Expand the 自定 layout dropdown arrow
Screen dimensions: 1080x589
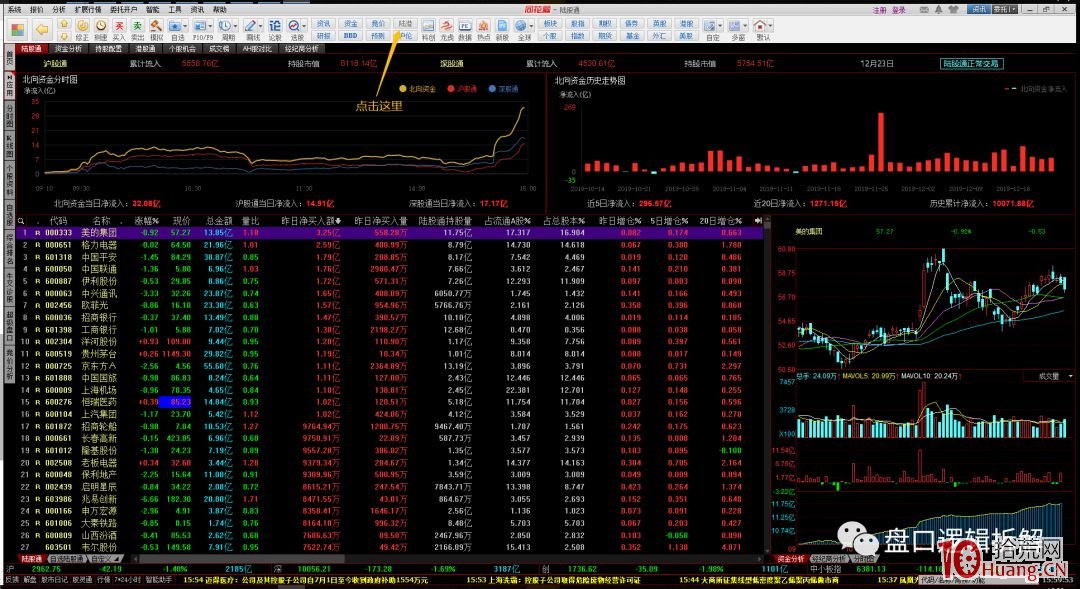[x=720, y=26]
